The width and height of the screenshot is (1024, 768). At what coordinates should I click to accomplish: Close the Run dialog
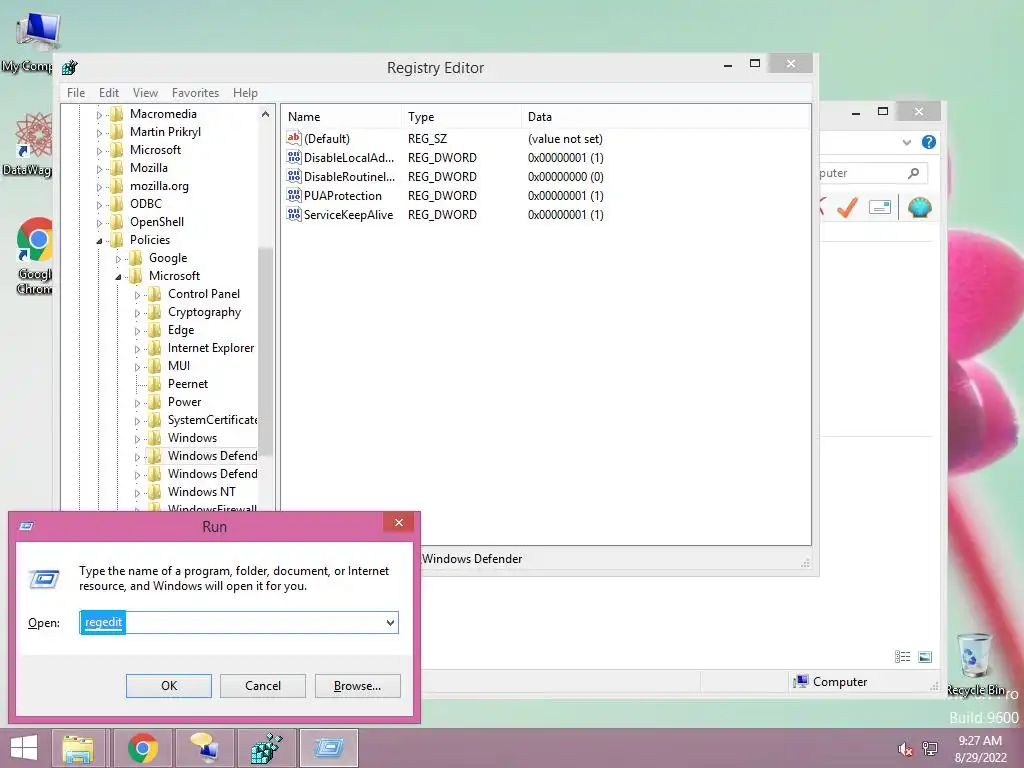(x=399, y=522)
